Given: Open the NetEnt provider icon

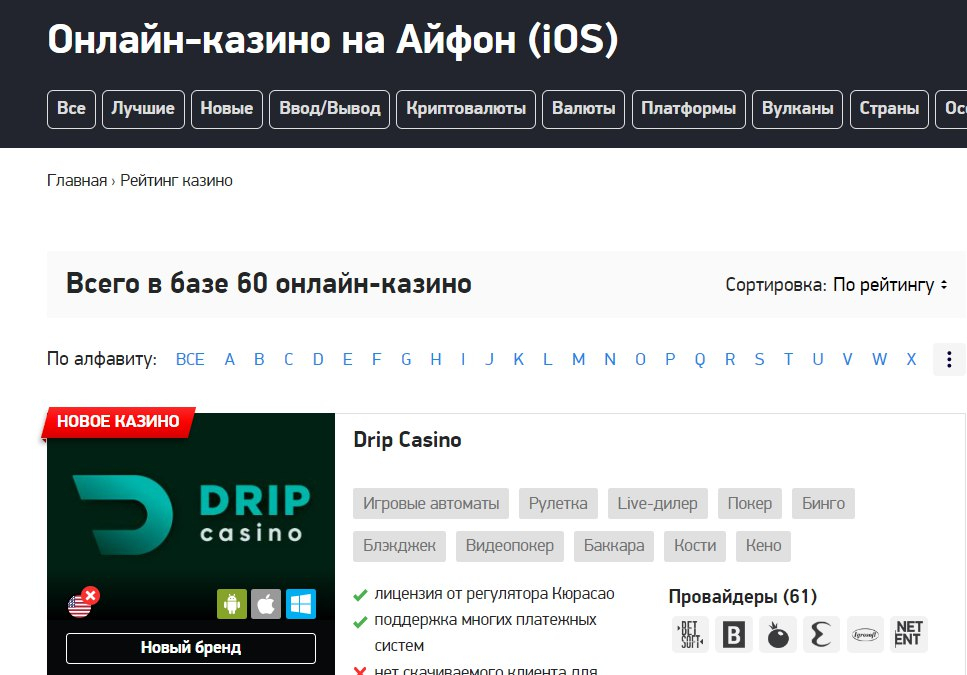Looking at the screenshot, I should pyautogui.click(x=909, y=634).
